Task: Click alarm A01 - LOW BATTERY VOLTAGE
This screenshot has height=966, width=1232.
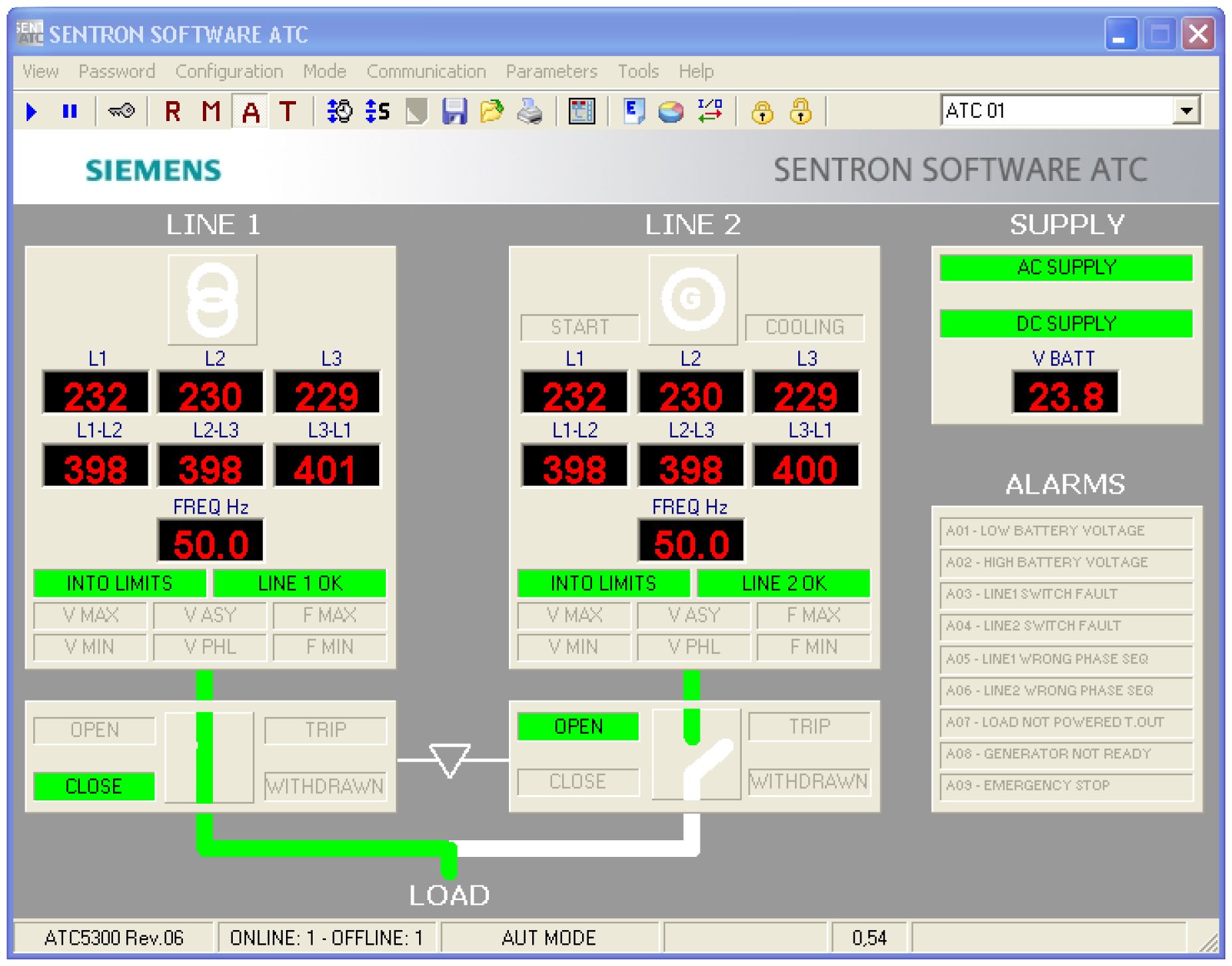Action: [1066, 532]
